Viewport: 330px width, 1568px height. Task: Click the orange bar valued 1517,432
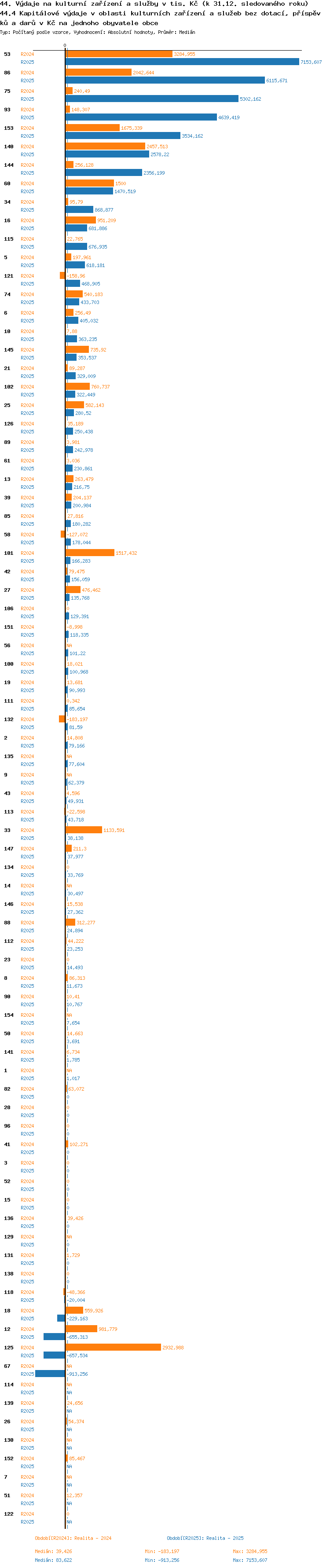point(90,553)
